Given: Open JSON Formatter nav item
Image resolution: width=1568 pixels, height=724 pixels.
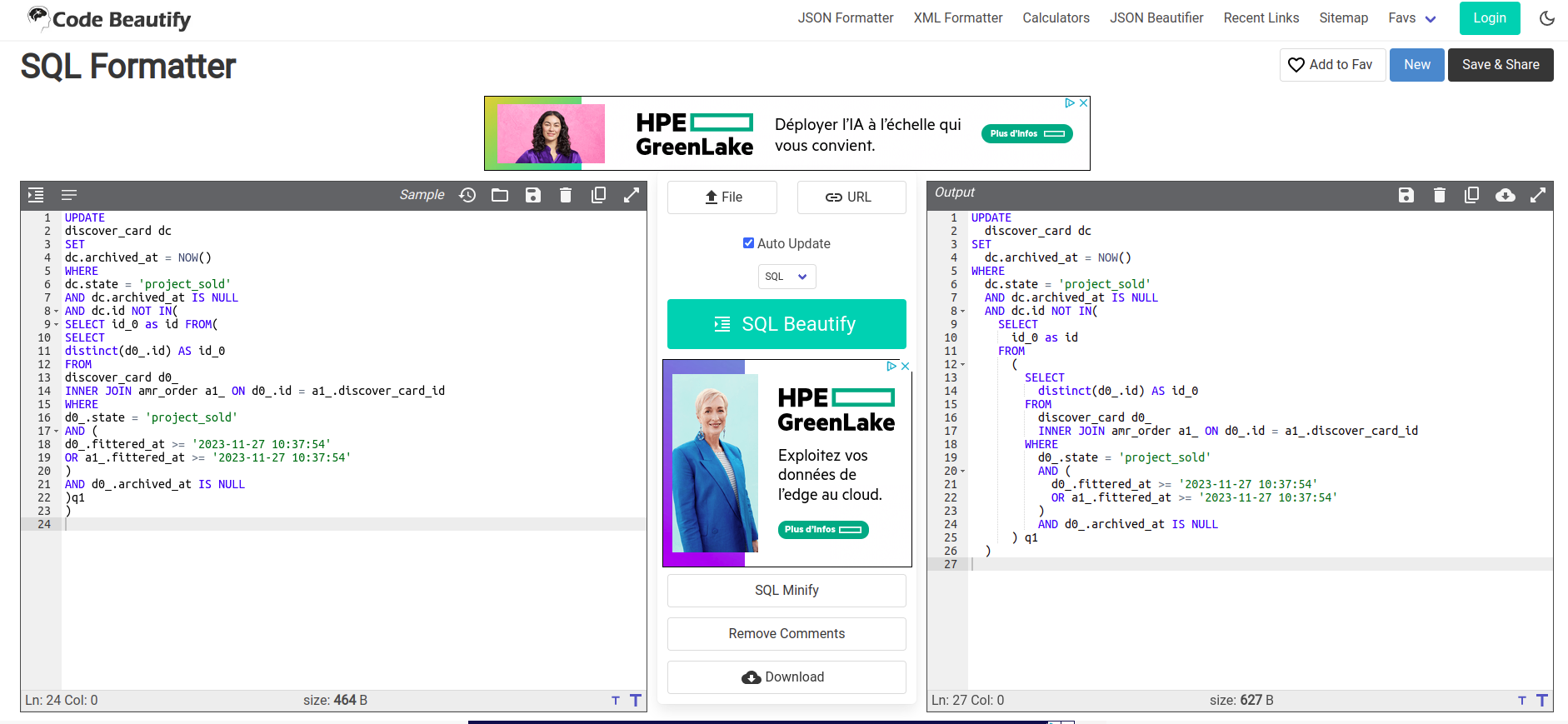Looking at the screenshot, I should 845,18.
